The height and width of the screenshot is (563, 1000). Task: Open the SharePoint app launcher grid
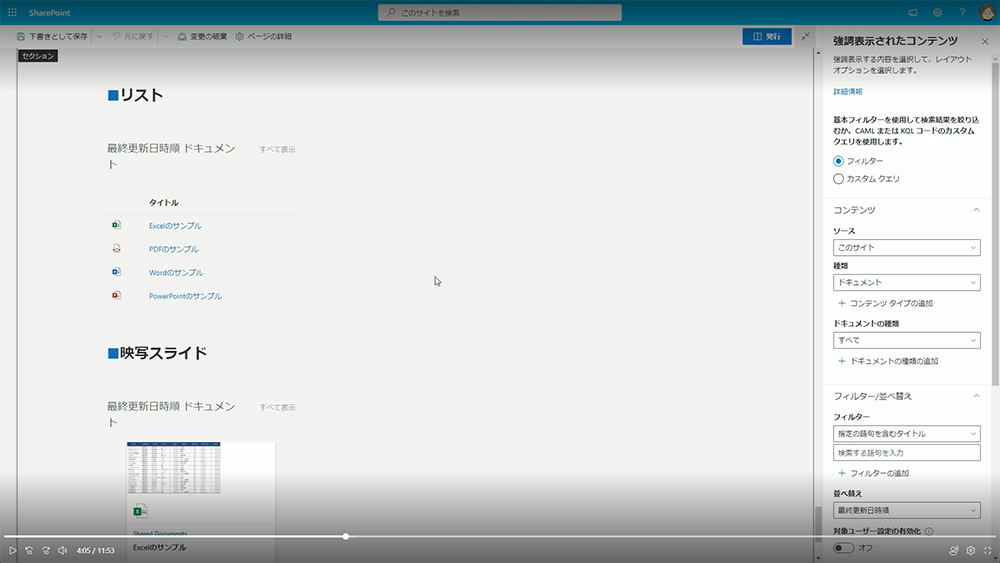point(12,12)
